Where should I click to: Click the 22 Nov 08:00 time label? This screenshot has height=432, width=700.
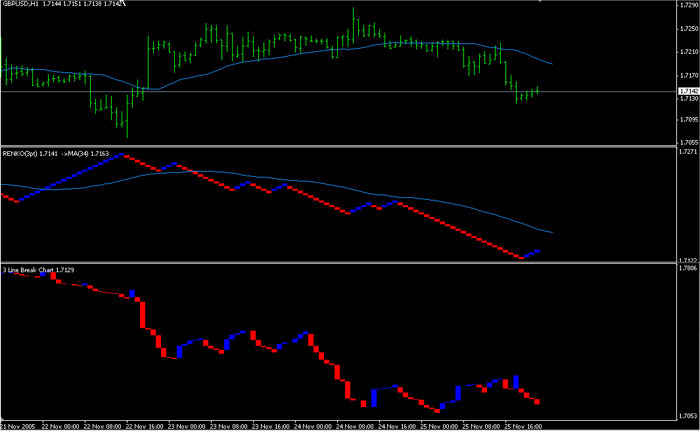[x=102, y=427]
